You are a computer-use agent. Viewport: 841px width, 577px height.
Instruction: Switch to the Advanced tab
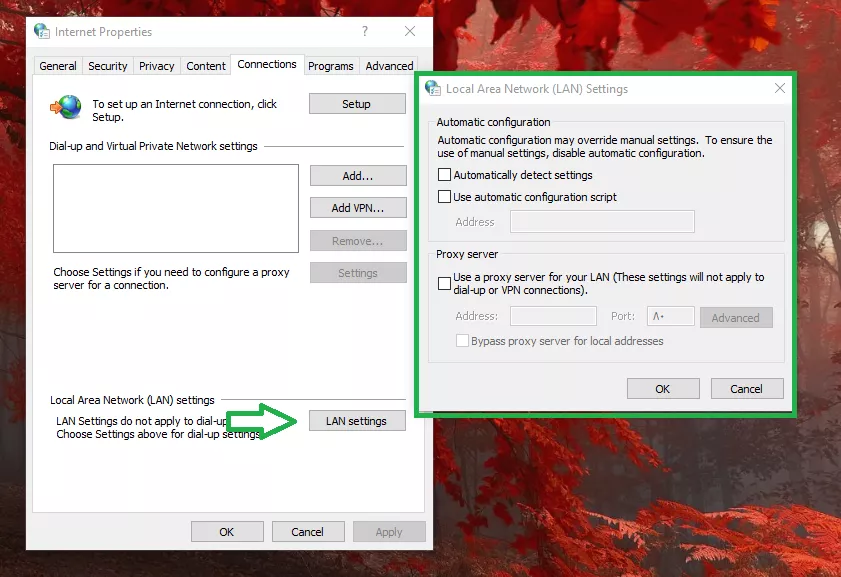389,66
